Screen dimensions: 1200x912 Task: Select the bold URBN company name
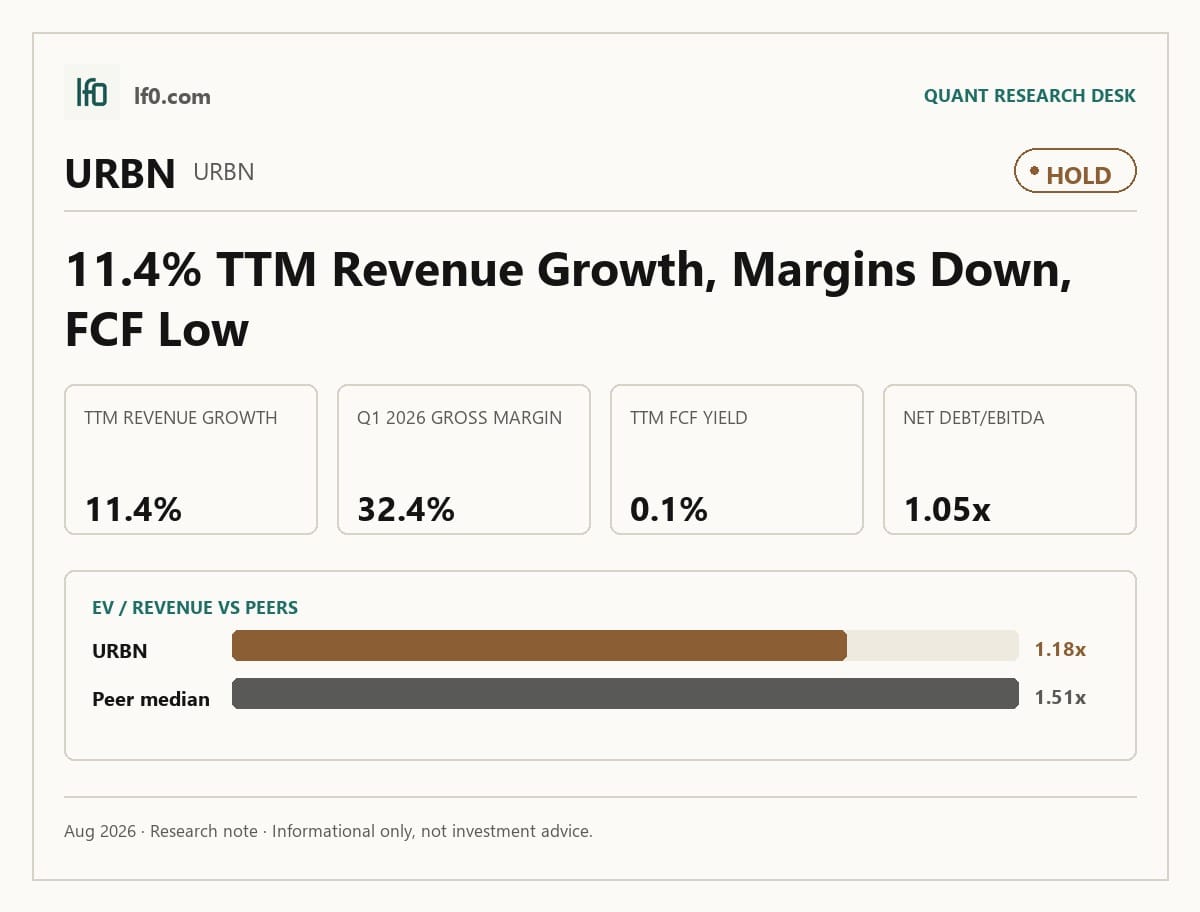click(x=120, y=174)
